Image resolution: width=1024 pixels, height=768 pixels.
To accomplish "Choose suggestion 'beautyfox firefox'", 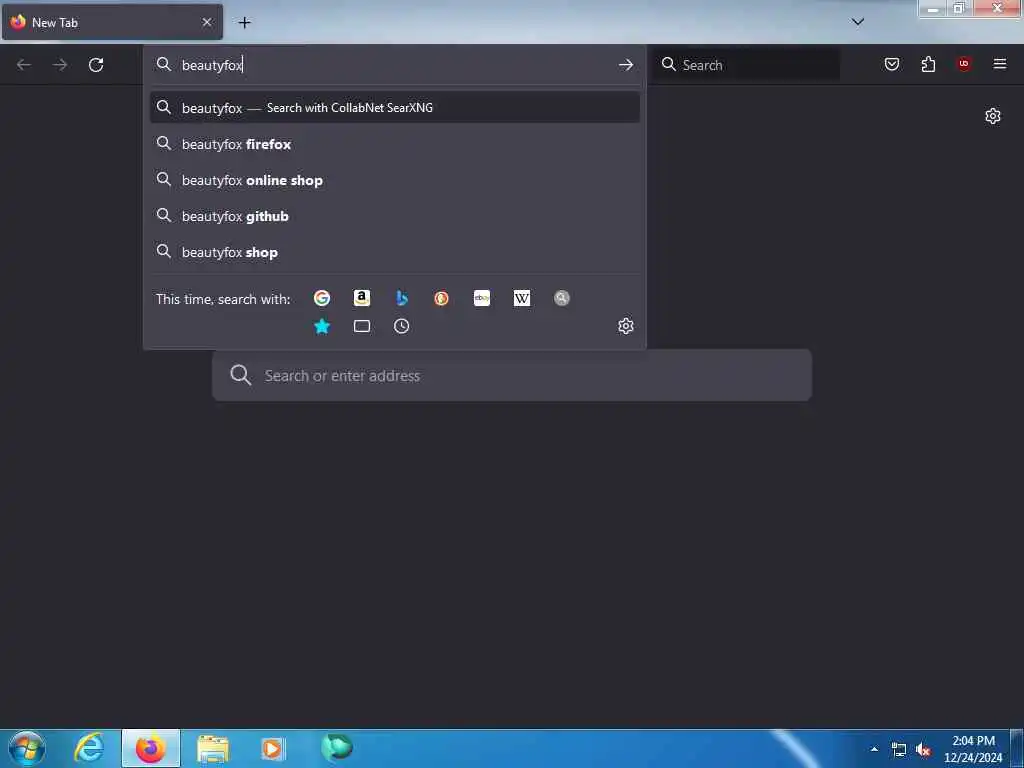I will click(x=394, y=144).
